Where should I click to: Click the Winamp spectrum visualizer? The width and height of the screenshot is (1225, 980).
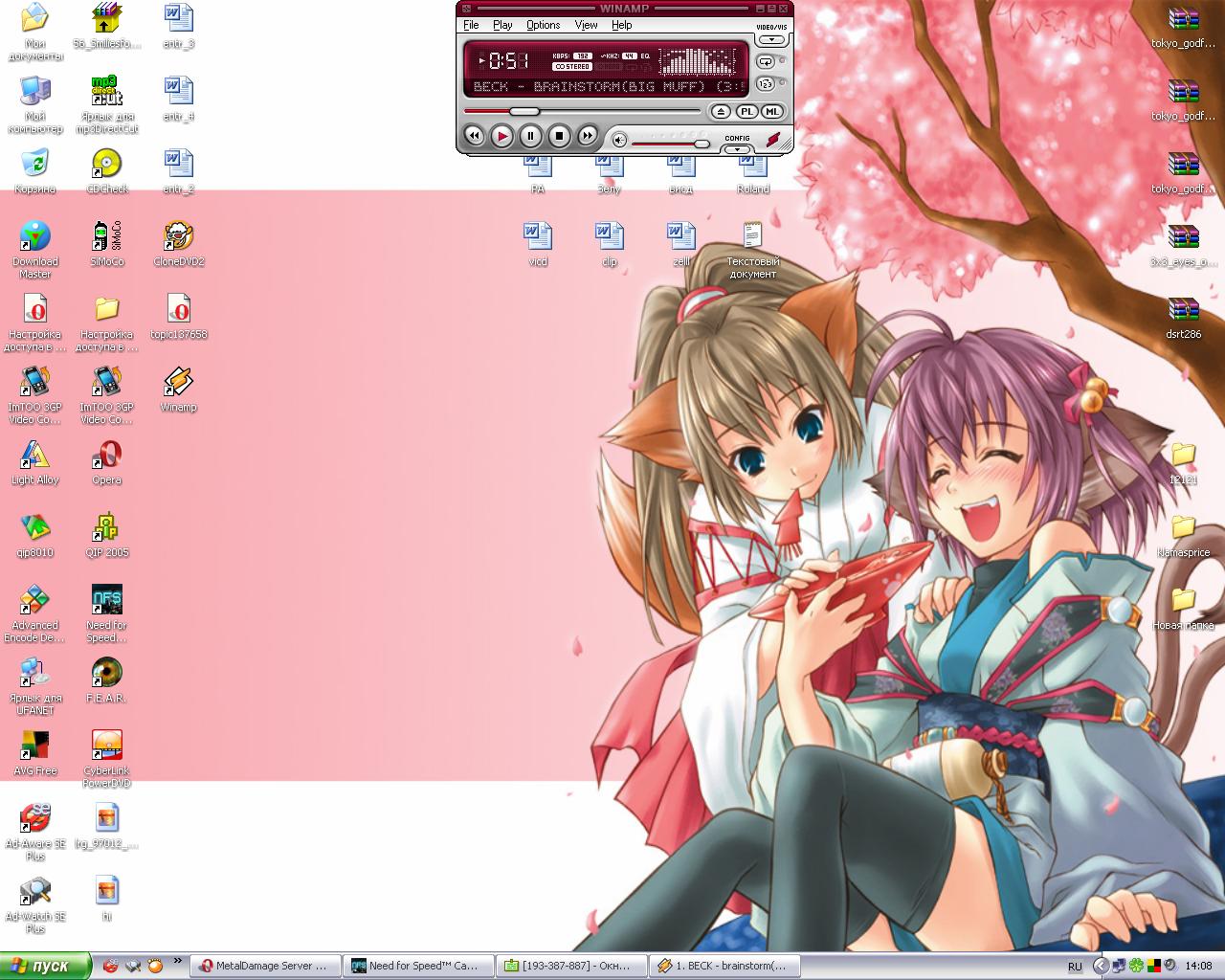tap(697, 61)
